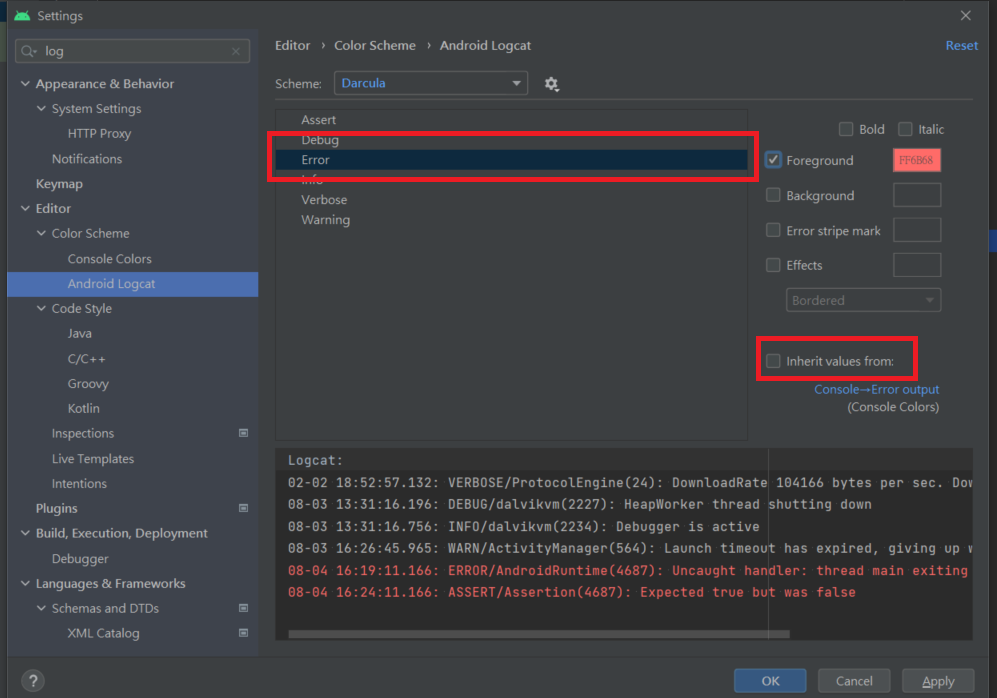Open Notifications settings page
This screenshot has width=997, height=698.
(87, 159)
